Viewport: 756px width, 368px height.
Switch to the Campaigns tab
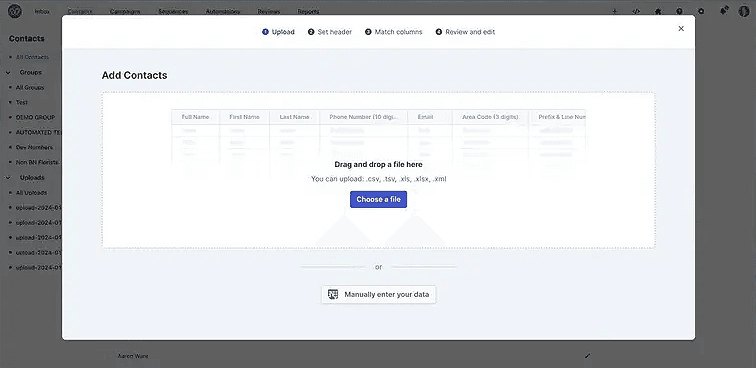[125, 12]
